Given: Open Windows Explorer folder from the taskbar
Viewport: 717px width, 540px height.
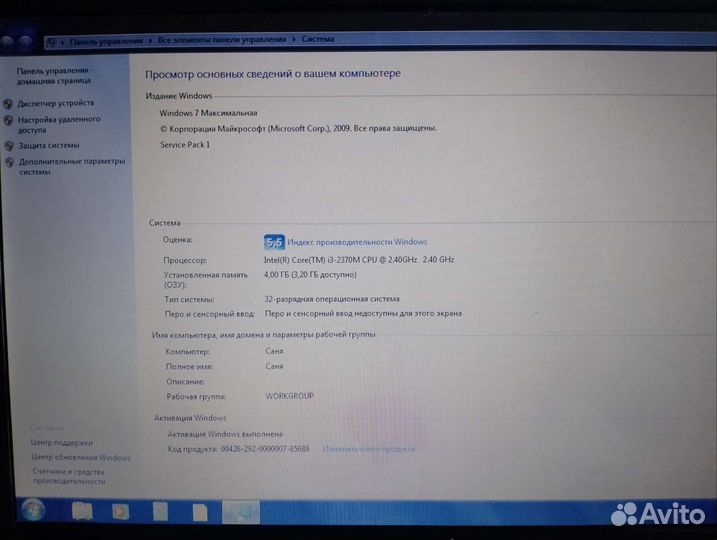Looking at the screenshot, I should pos(82,511).
